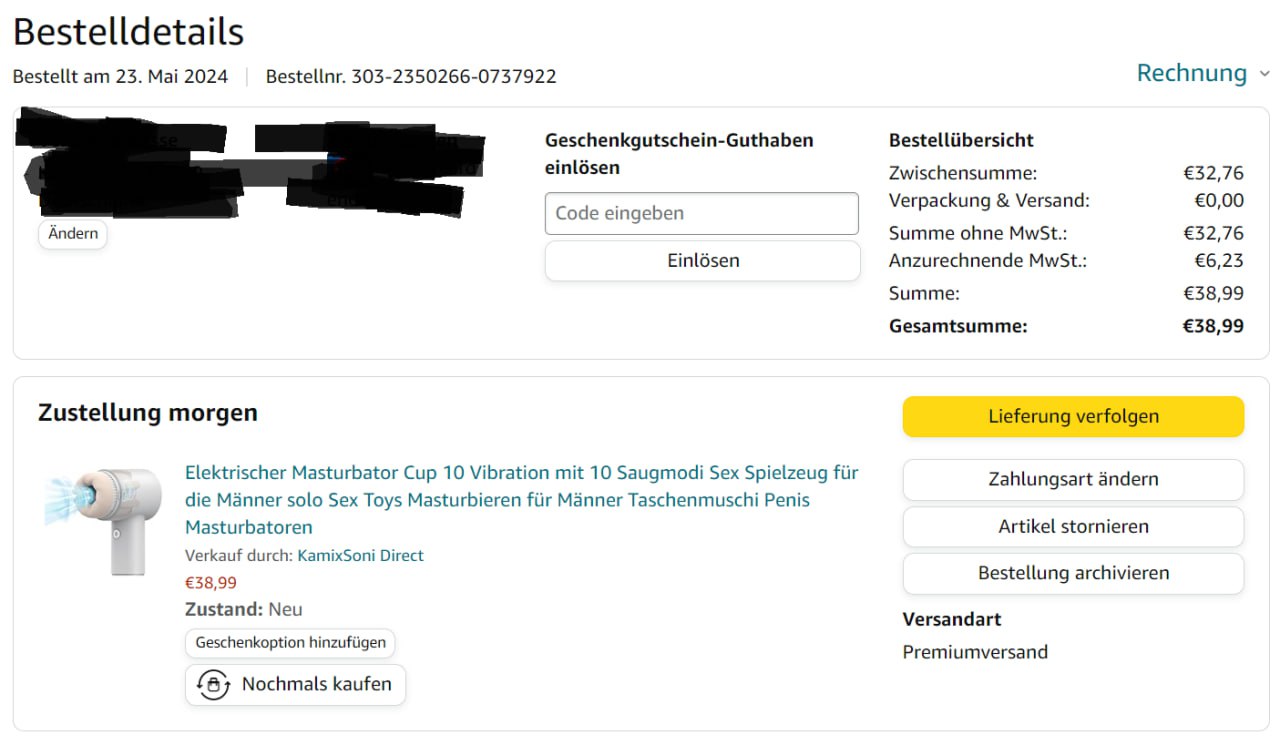This screenshot has width=1280, height=745.
Task: Click the order number 303-2350266-0737922
Action: tap(453, 76)
